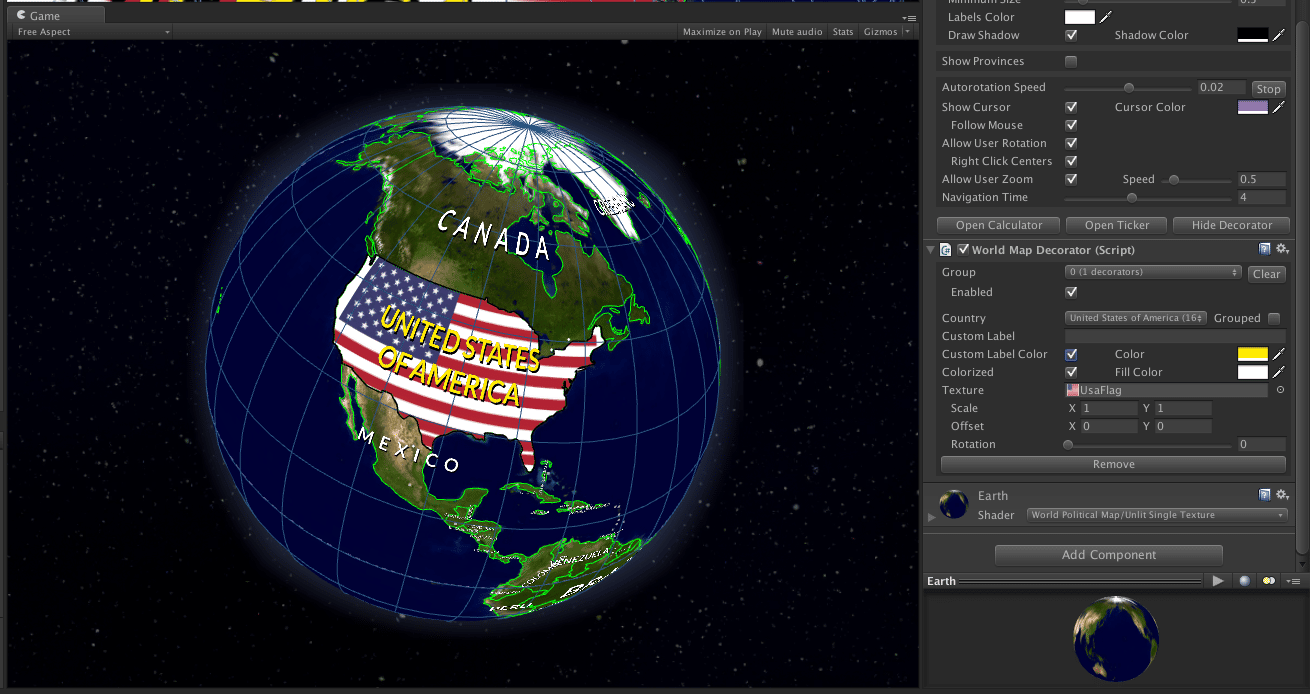Click the Add Component button
The height and width of the screenshot is (694, 1310).
tap(1108, 555)
